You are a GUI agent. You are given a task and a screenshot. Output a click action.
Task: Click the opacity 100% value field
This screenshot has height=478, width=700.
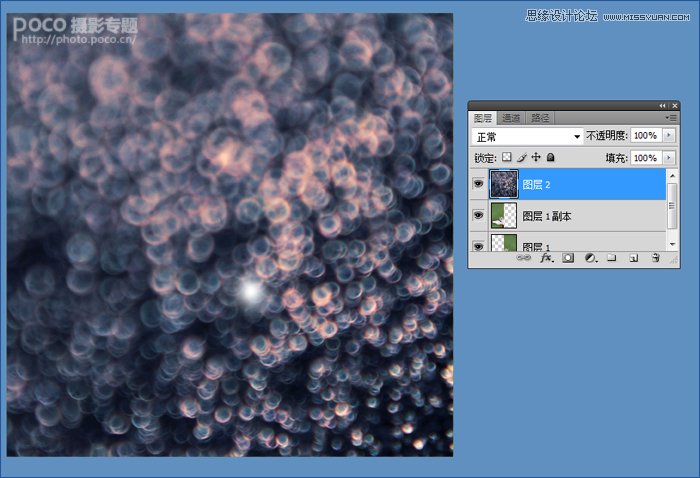[x=646, y=135]
